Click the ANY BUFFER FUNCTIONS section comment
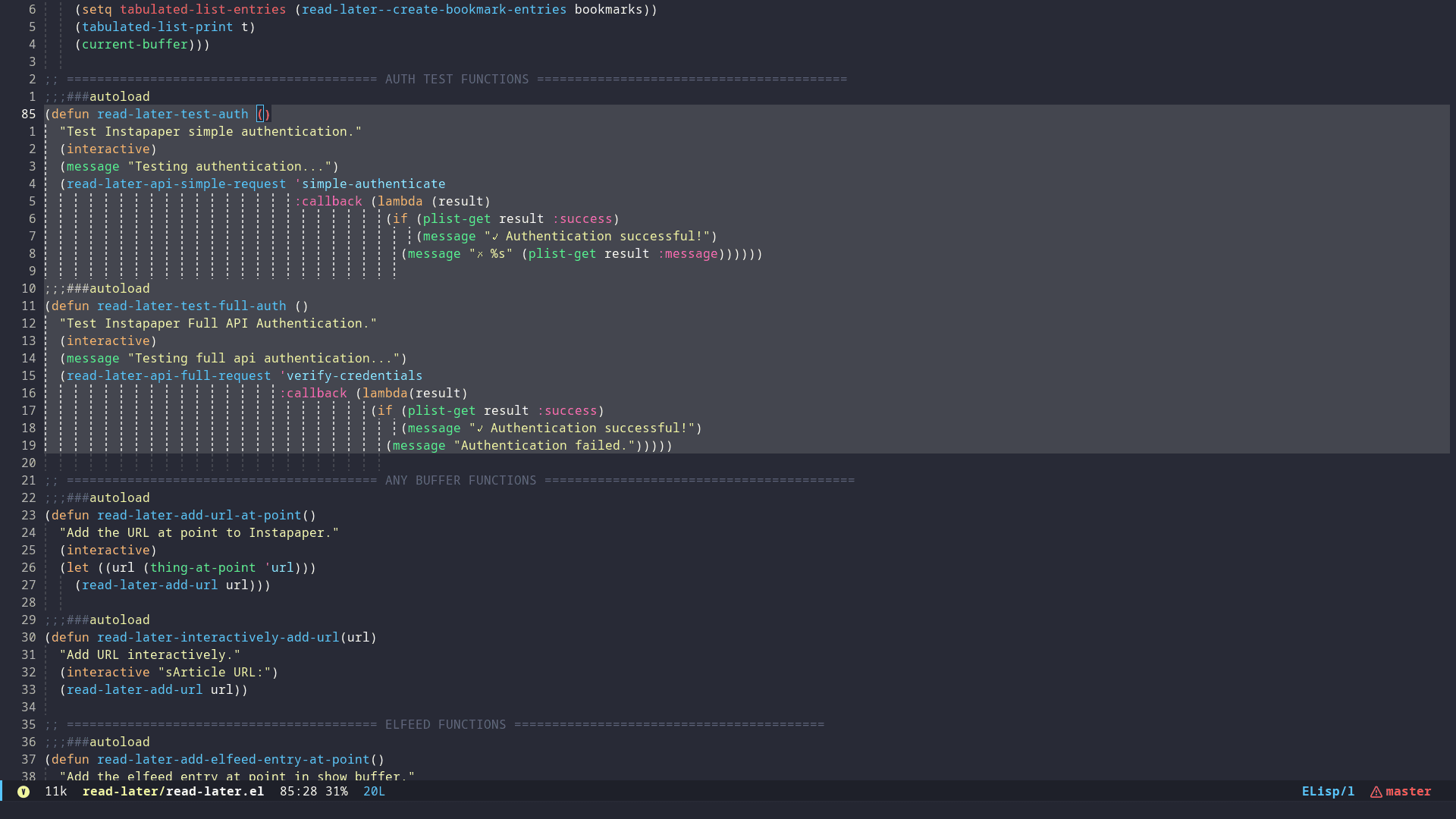Image resolution: width=1456 pixels, height=819 pixels. point(460,481)
